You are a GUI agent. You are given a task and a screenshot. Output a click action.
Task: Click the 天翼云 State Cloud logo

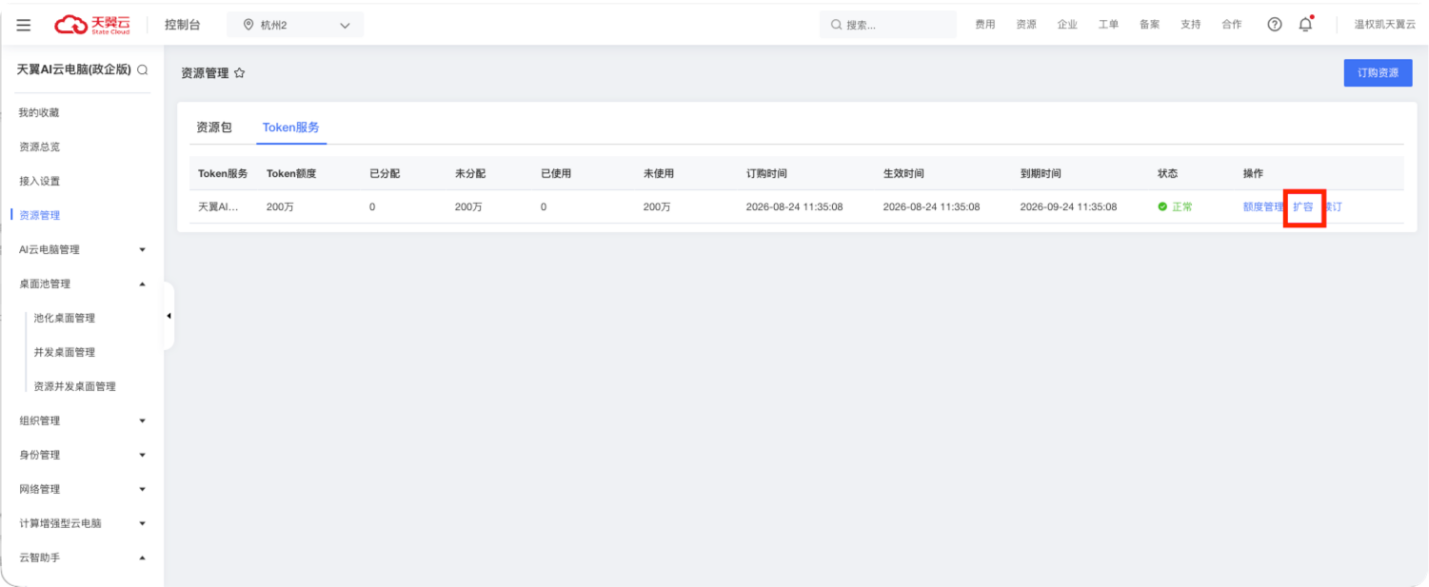[92, 25]
